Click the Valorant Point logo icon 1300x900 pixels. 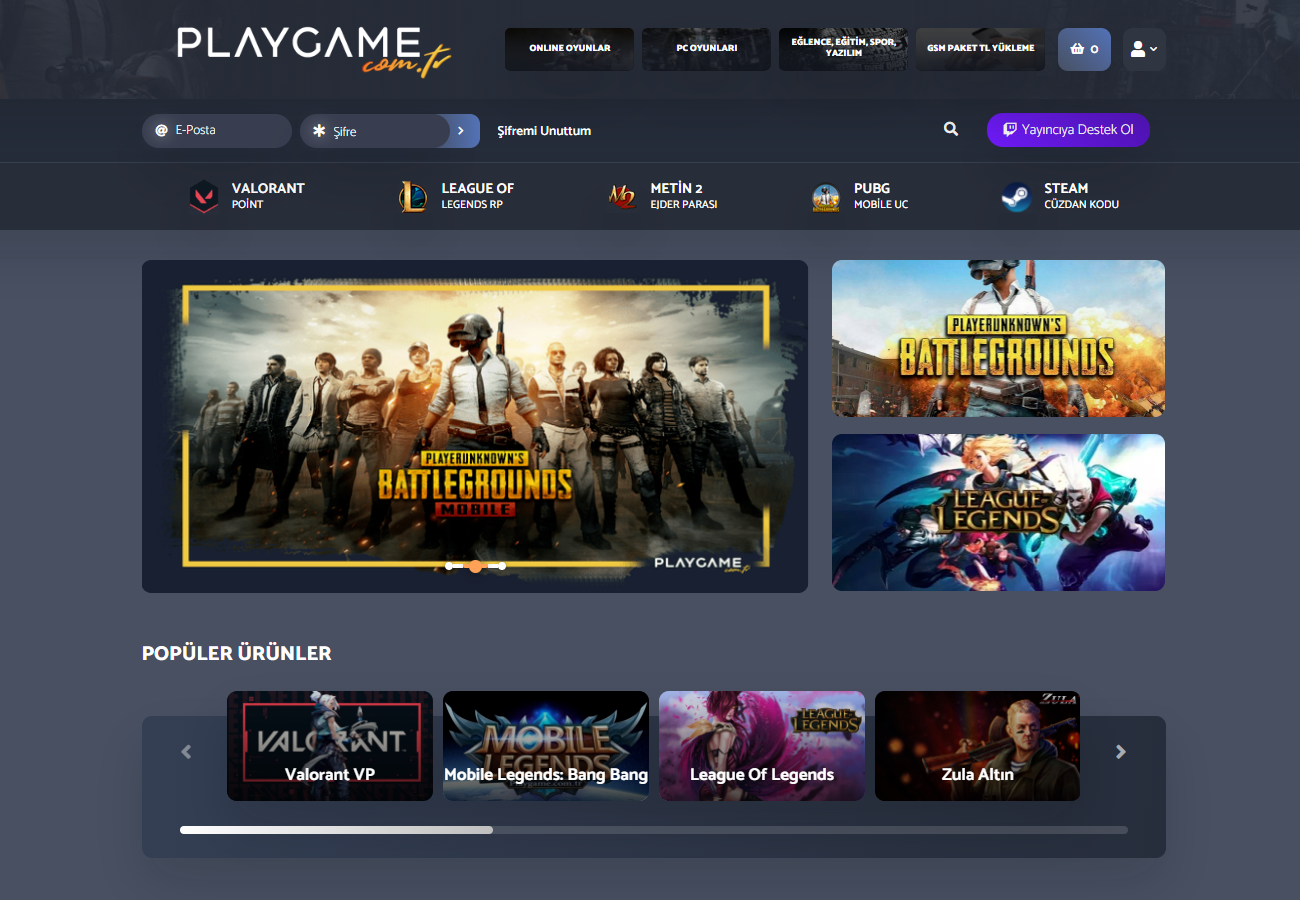[204, 197]
